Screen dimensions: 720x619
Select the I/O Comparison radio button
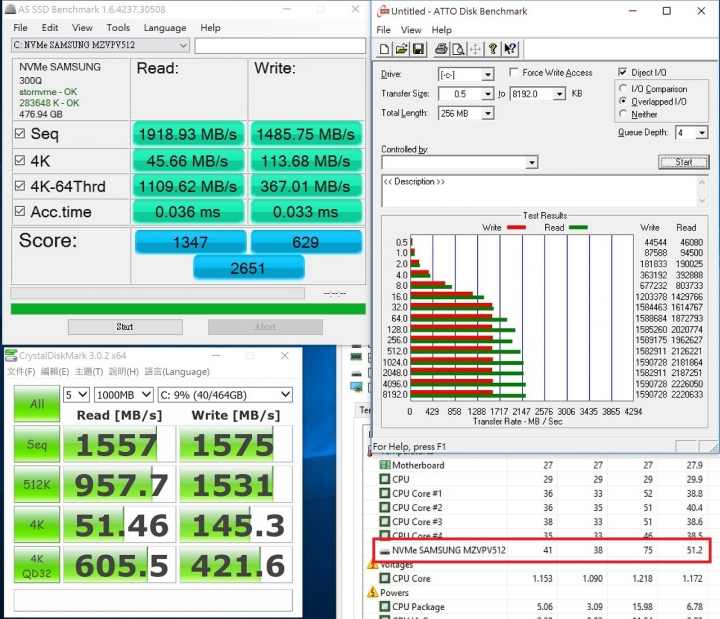623,89
